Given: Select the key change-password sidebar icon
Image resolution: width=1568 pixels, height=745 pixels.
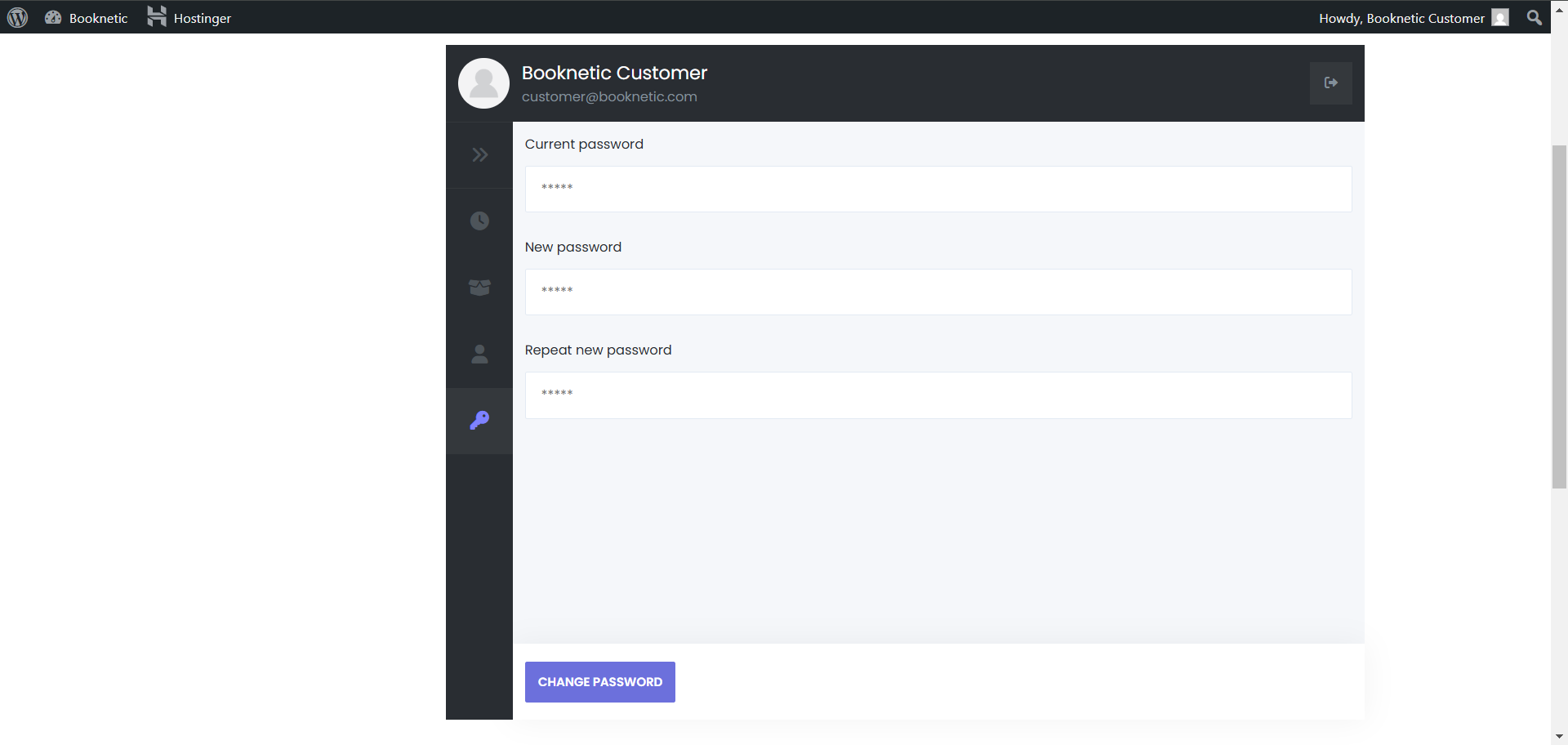Looking at the screenshot, I should coord(479,420).
